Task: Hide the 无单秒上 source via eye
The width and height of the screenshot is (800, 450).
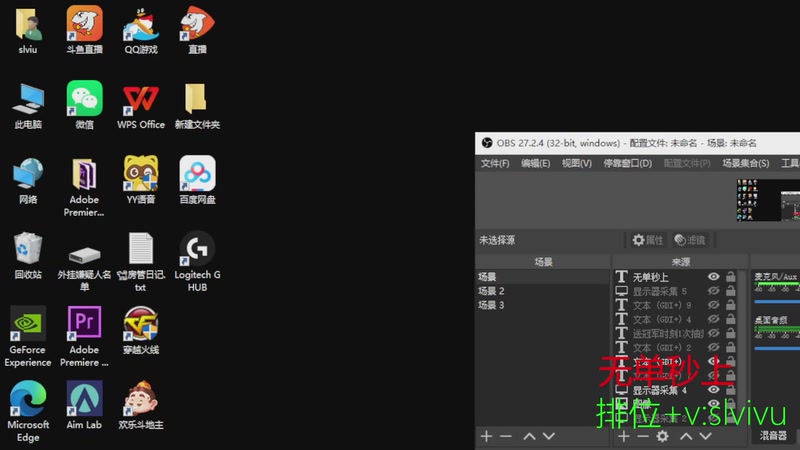Action: pyautogui.click(x=713, y=277)
